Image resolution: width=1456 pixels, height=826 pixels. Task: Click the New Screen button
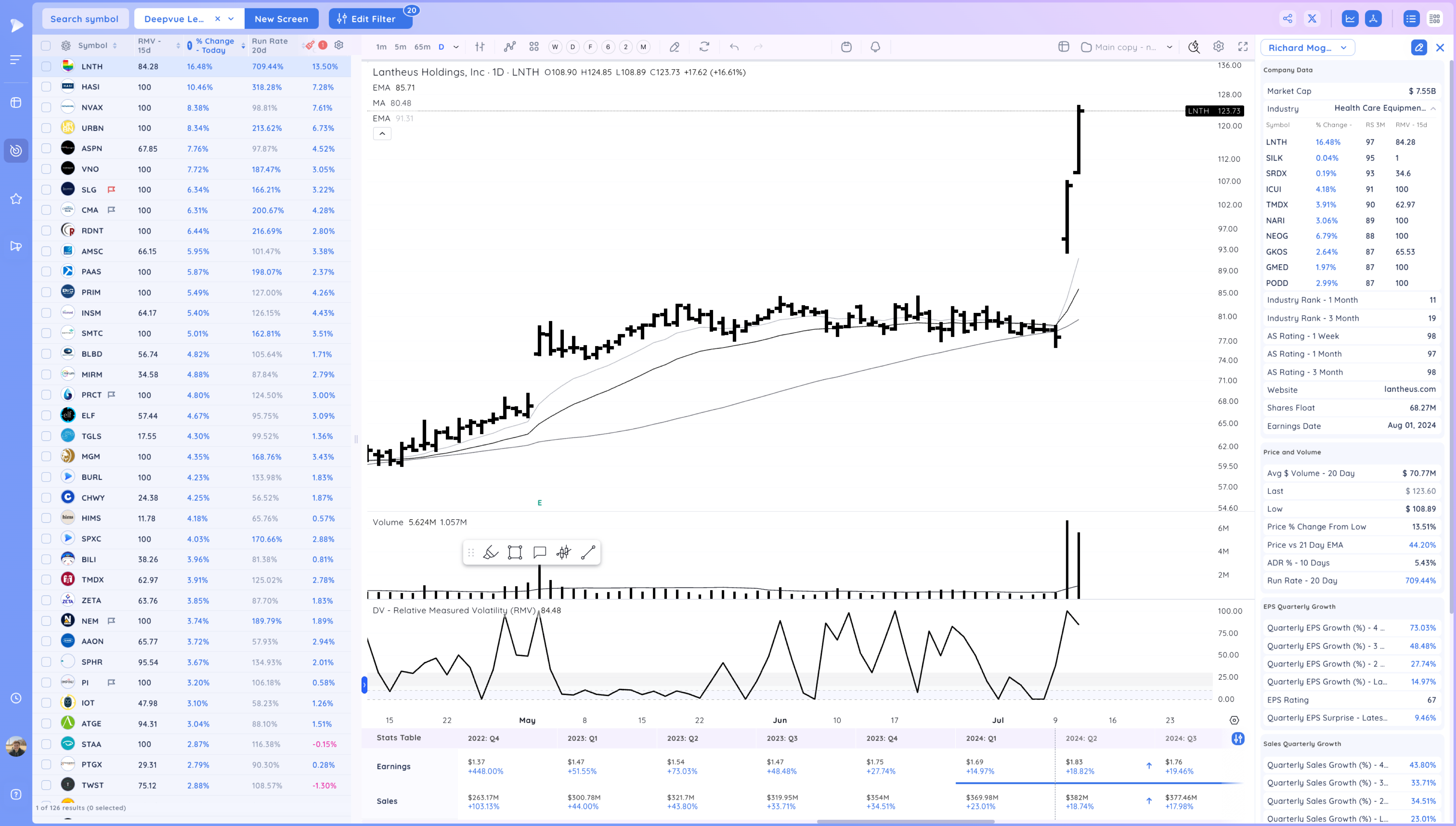pyautogui.click(x=281, y=19)
